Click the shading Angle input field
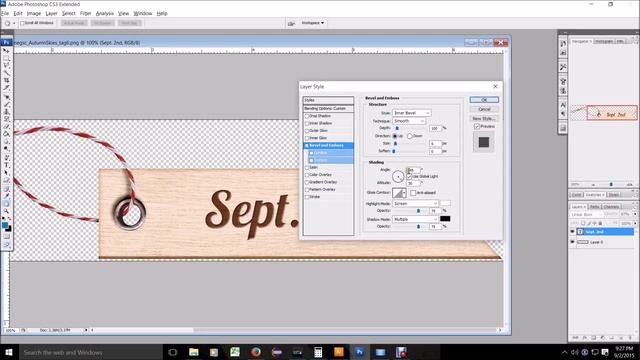 (x=413, y=169)
